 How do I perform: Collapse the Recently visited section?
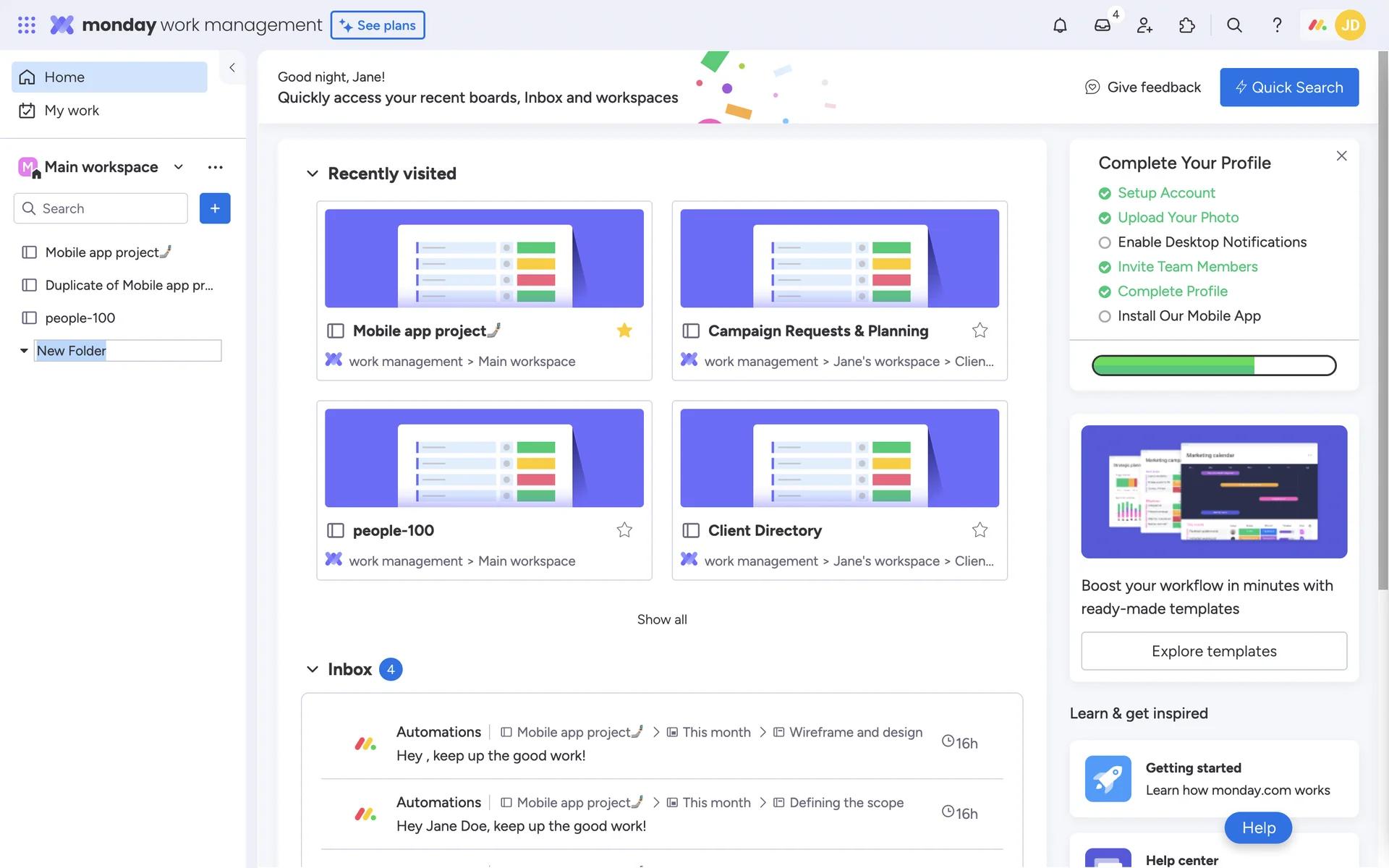click(313, 174)
